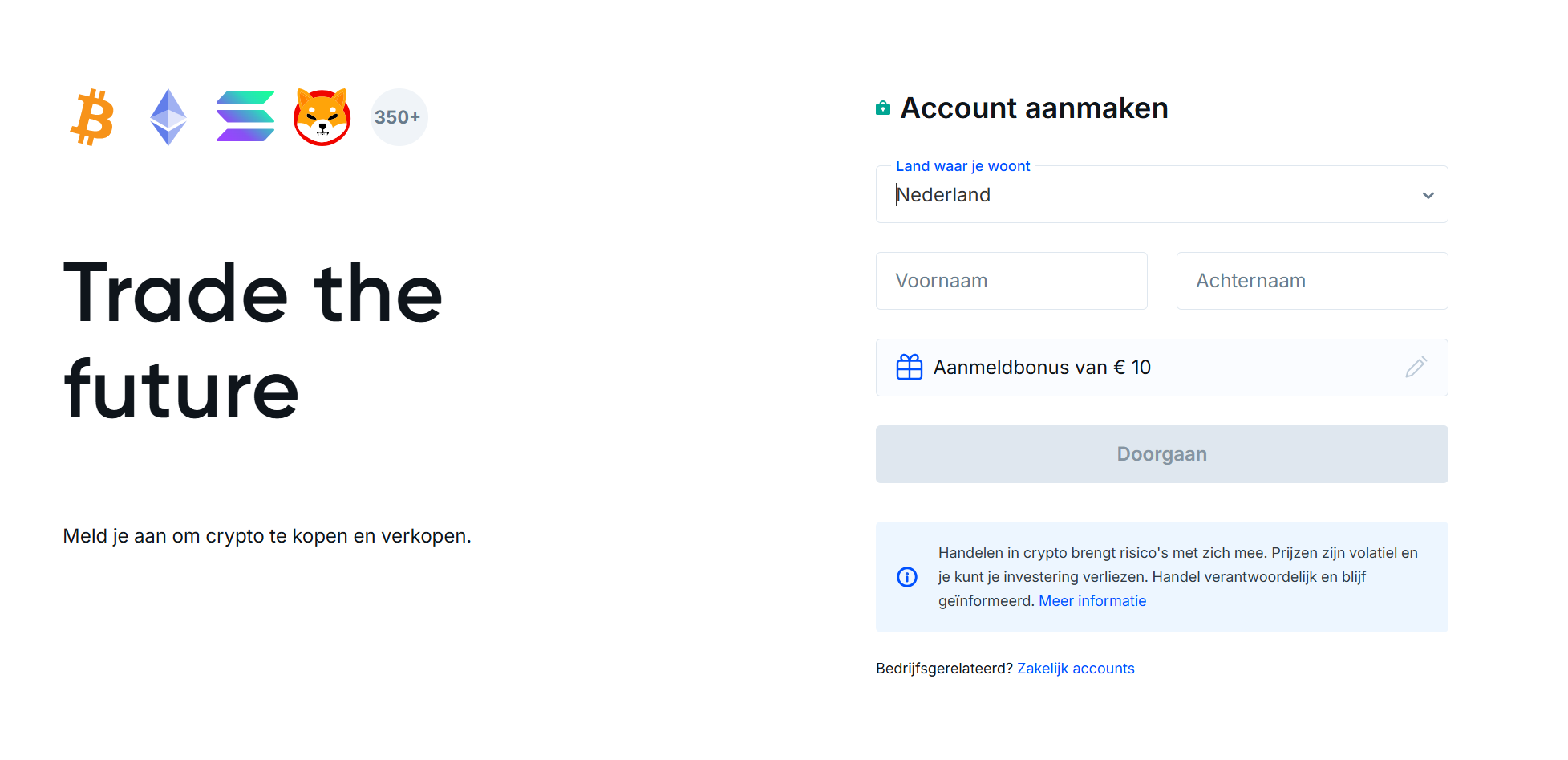Follow the Zakelijk accounts link
Screen dimensions: 1568x760
click(x=1076, y=668)
